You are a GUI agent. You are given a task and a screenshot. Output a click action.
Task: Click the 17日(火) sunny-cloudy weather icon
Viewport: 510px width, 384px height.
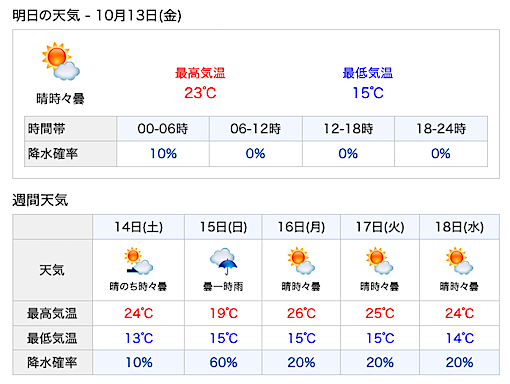pos(380,261)
